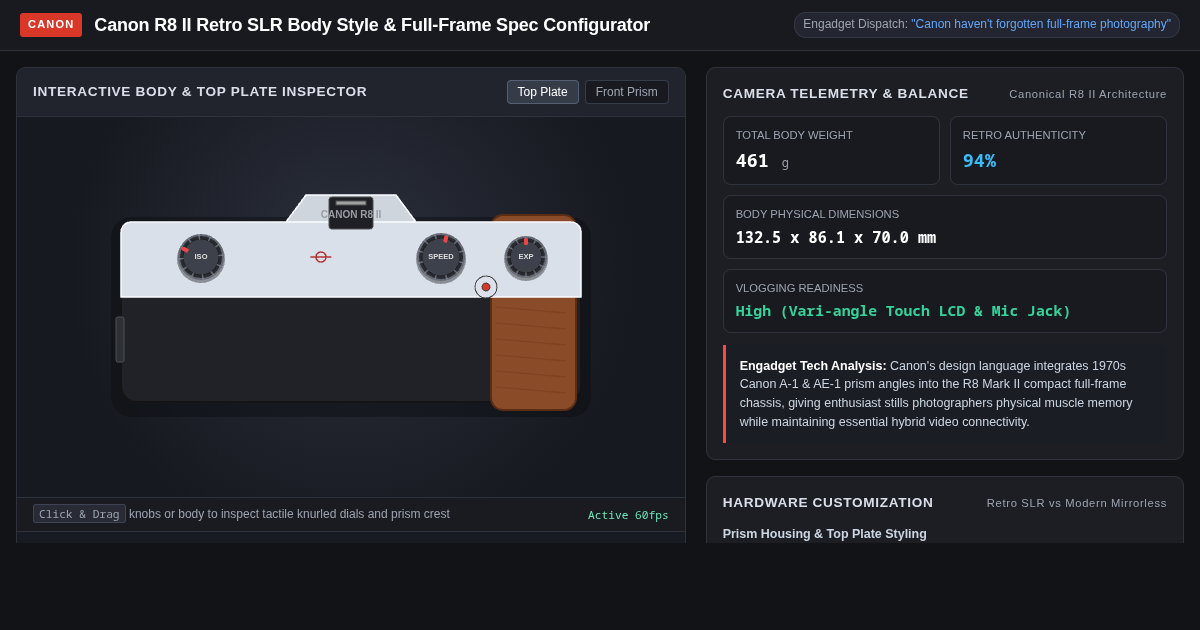Click the body dimensions 132.5 x 86.1 x 70.0 mm

click(x=836, y=238)
